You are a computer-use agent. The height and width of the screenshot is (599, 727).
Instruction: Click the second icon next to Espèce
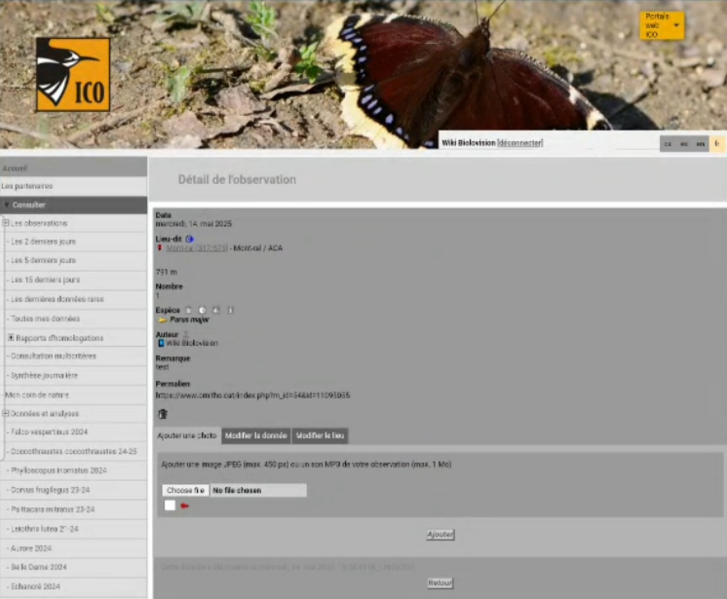tap(201, 310)
